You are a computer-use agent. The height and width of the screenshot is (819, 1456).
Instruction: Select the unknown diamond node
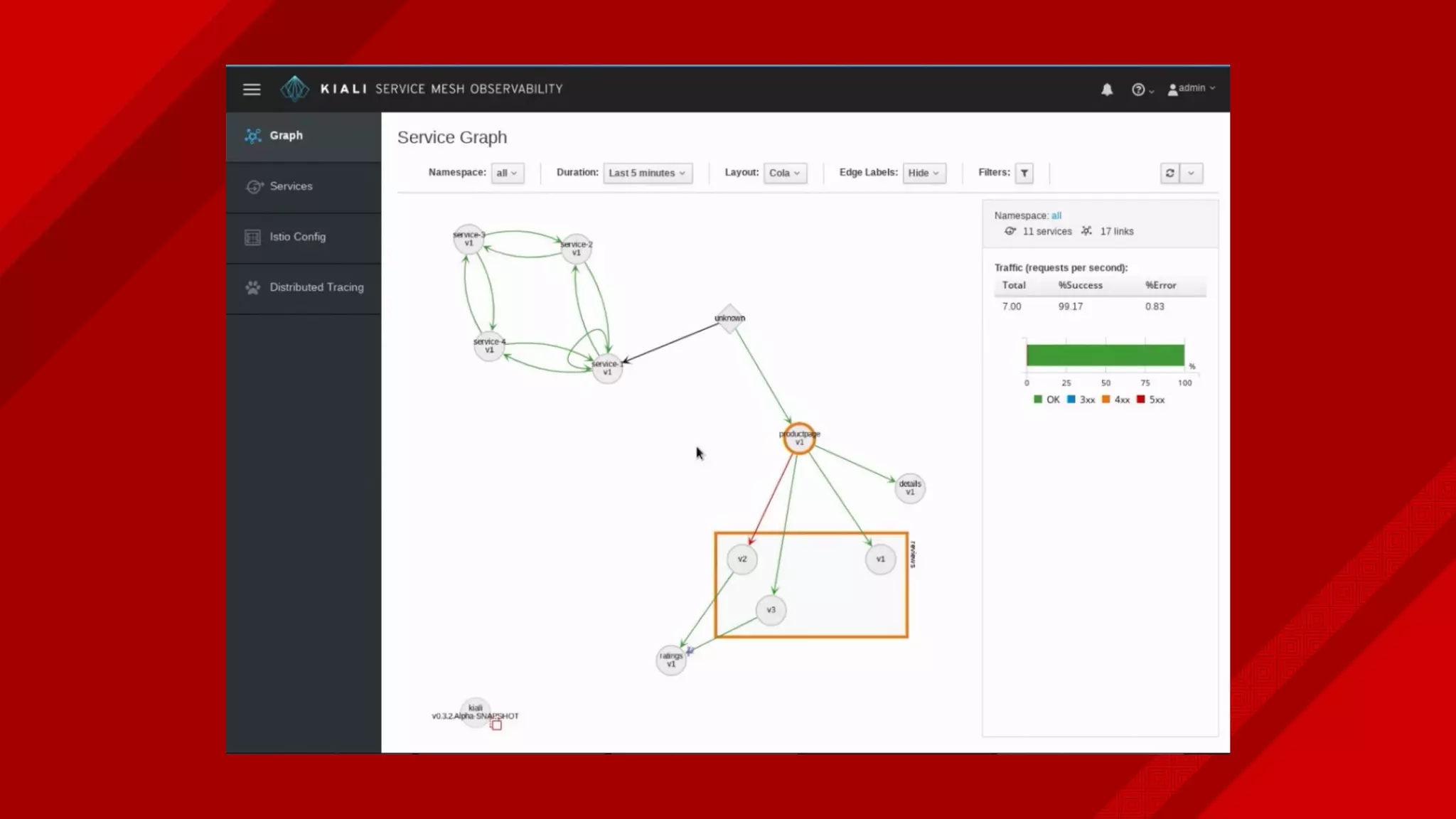(x=729, y=318)
